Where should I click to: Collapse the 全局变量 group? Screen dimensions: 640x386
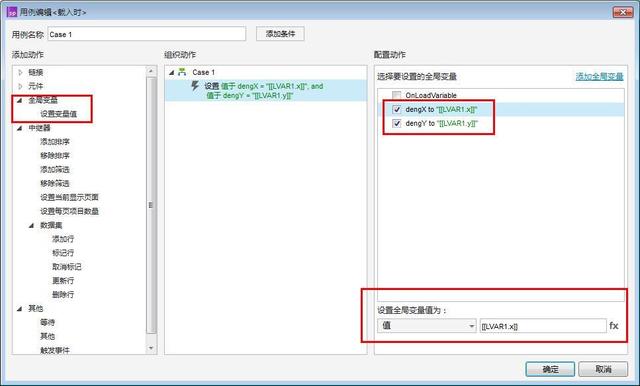coord(19,100)
